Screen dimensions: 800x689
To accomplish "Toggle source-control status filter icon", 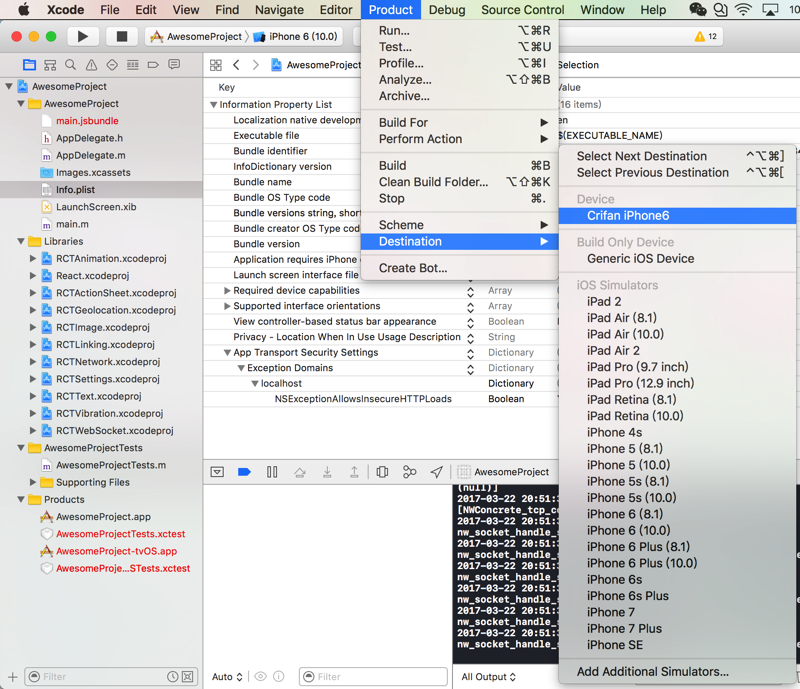I will pyautogui.click(x=188, y=677).
